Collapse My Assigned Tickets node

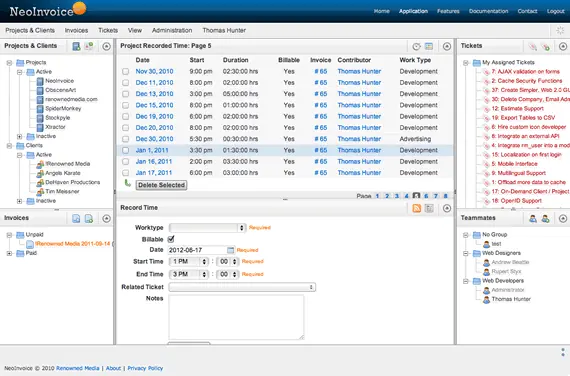click(466, 63)
